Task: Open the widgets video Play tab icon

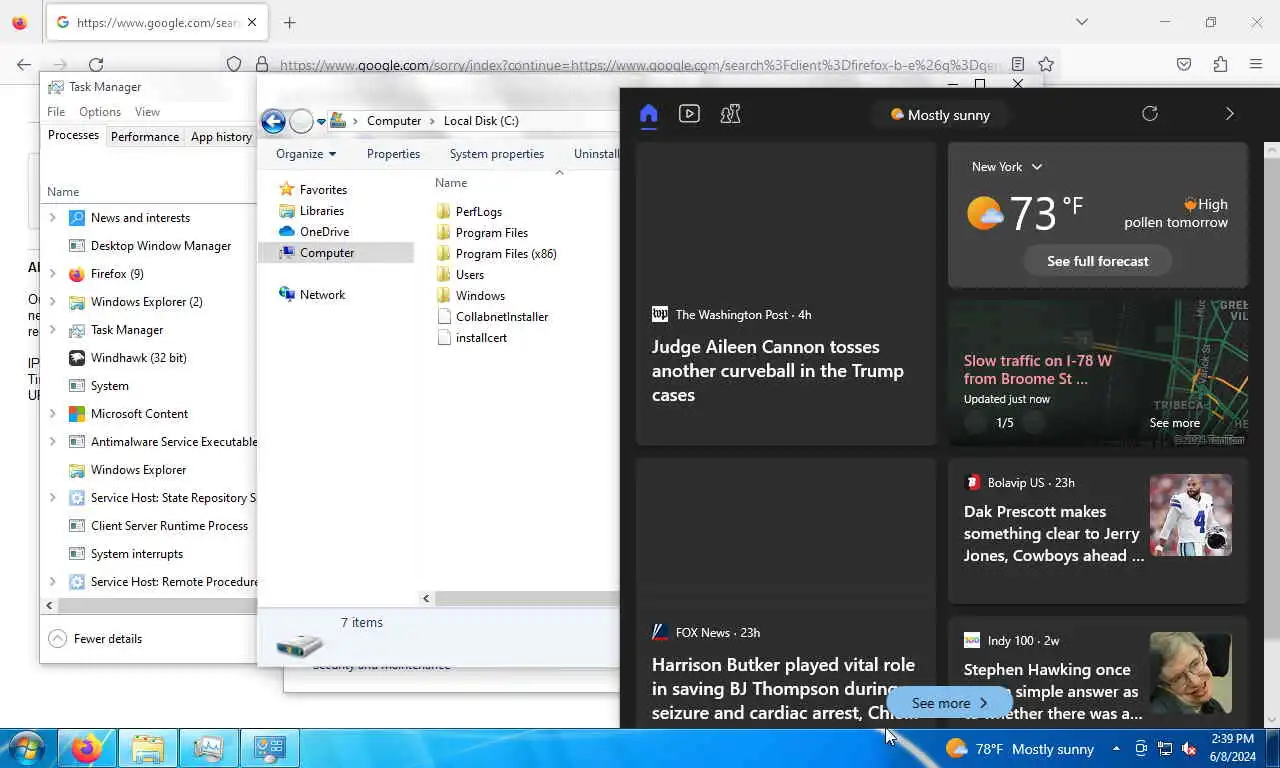Action: point(689,114)
